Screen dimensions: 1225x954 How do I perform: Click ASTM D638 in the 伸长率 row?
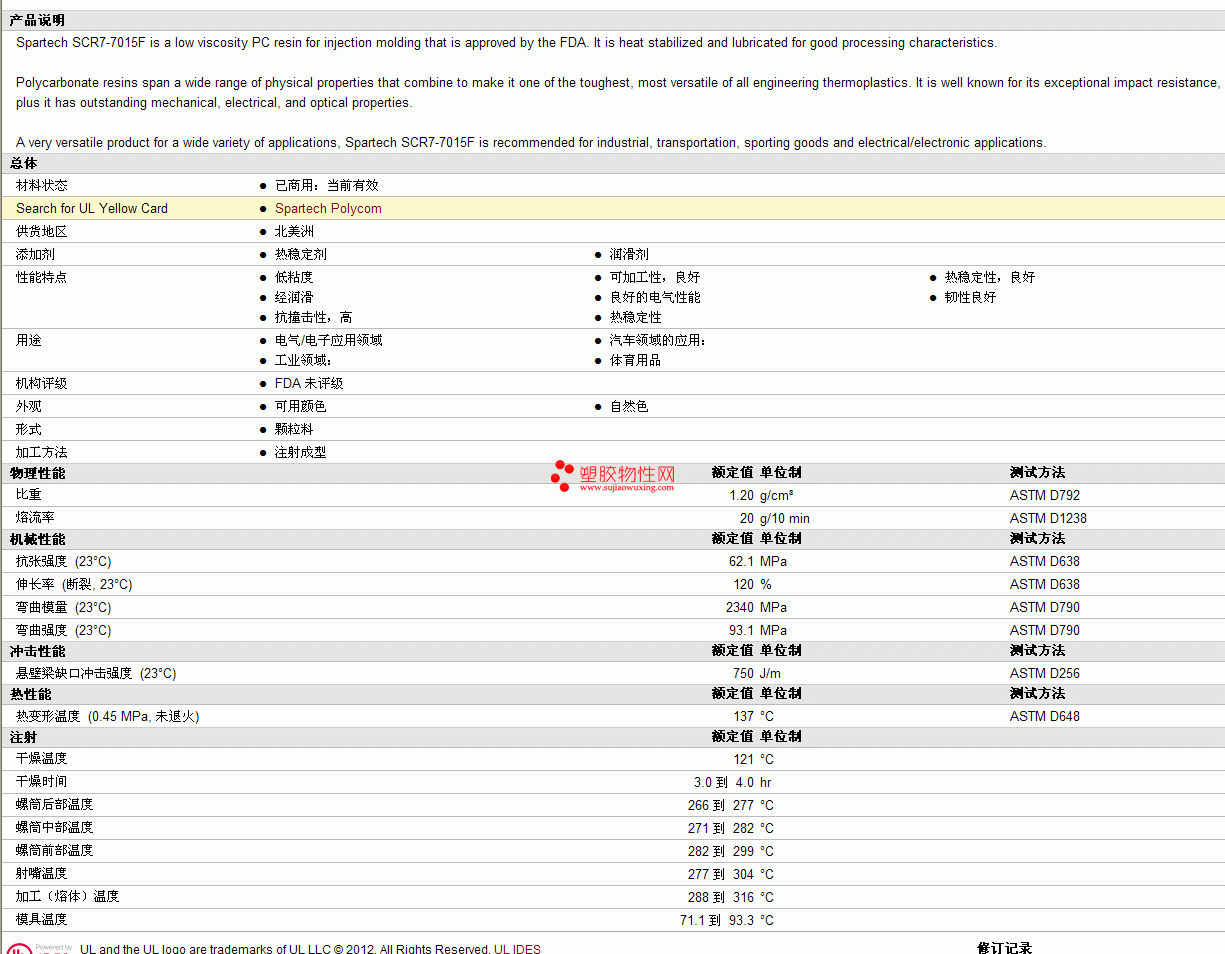1045,584
